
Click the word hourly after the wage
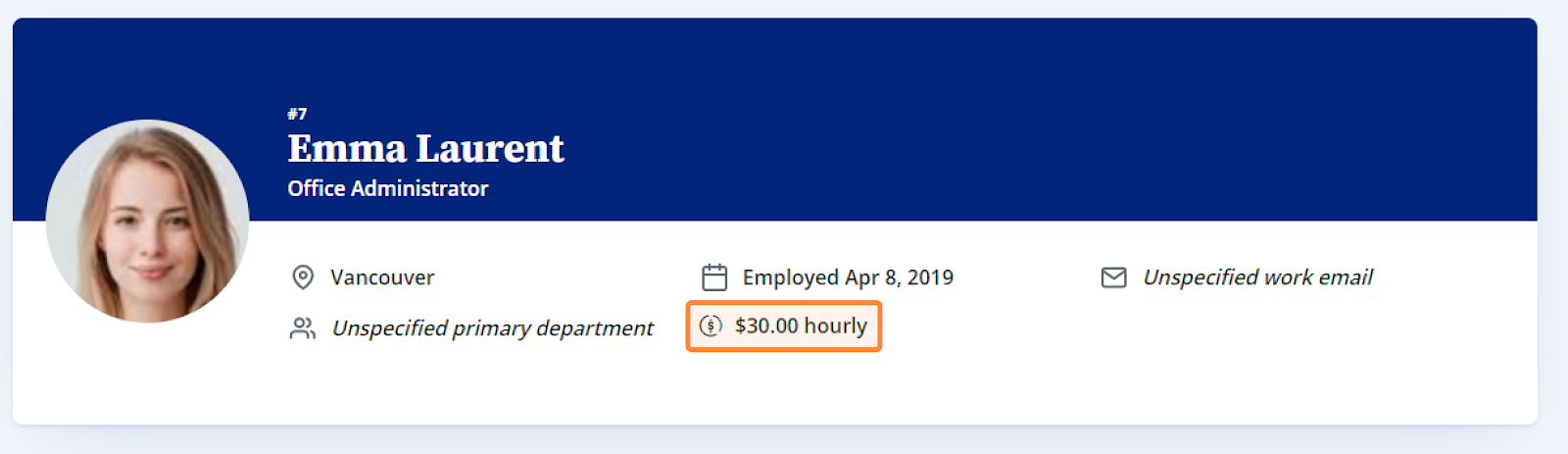836,326
